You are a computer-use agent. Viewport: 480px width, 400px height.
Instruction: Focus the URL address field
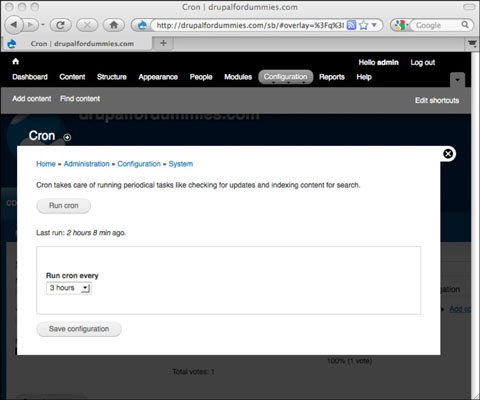click(249, 25)
